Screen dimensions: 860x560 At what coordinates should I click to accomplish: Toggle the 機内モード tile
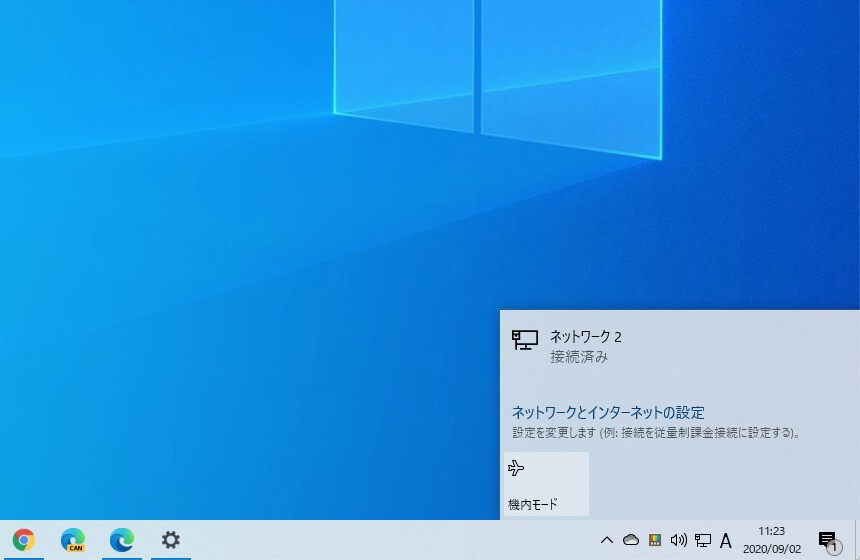[x=545, y=484]
